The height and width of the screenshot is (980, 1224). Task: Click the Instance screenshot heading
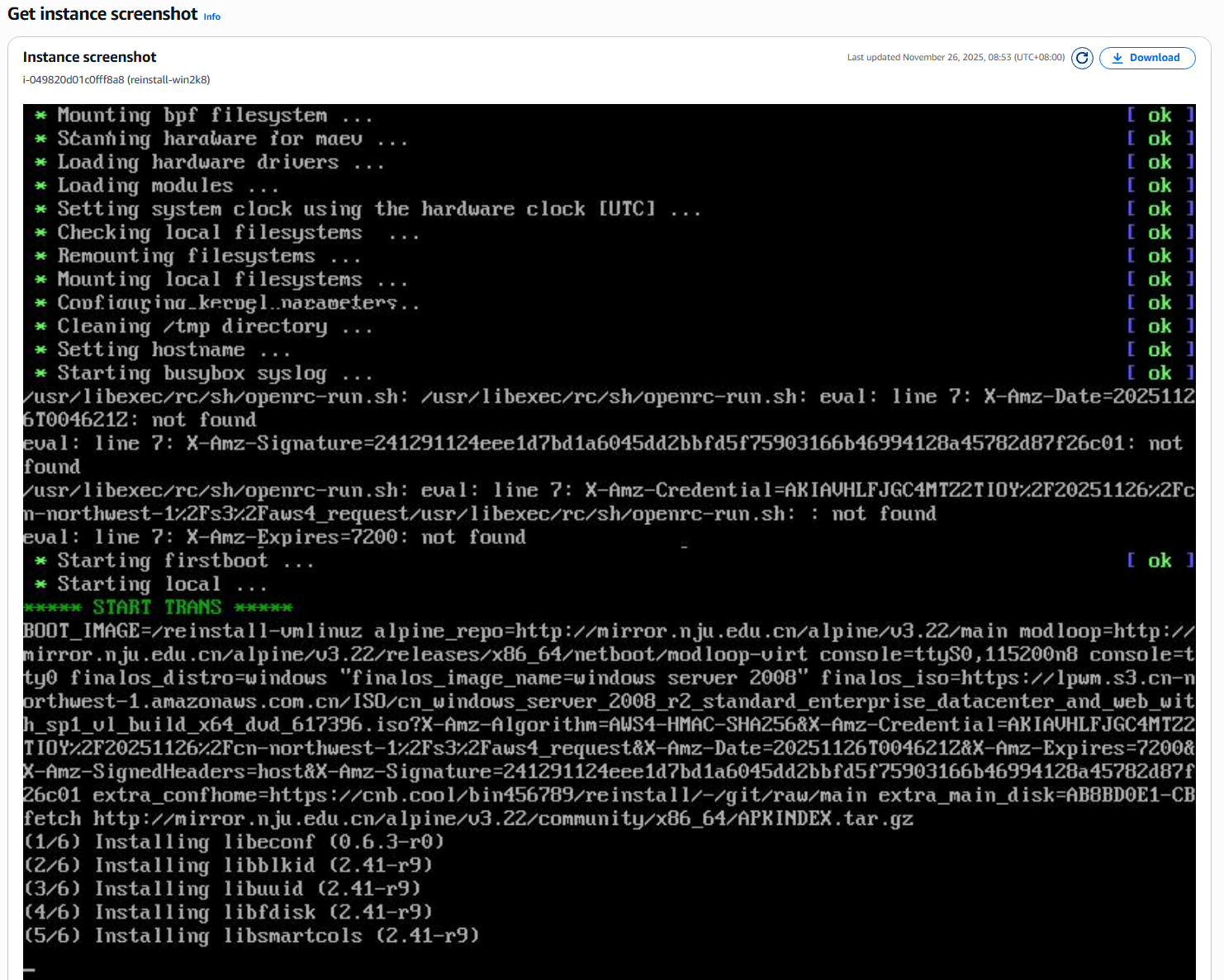[x=89, y=57]
